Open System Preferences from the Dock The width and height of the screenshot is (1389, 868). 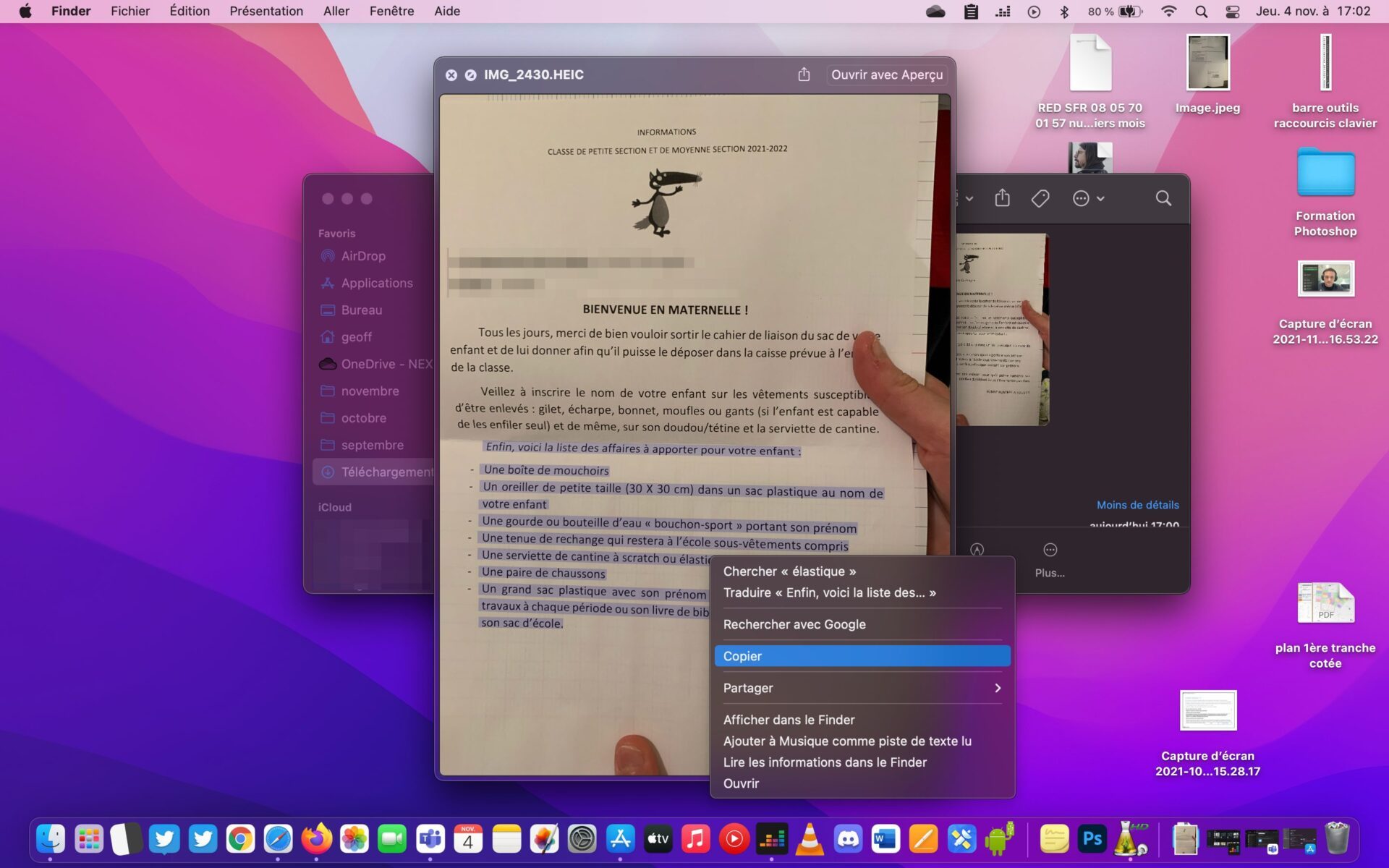pos(582,839)
